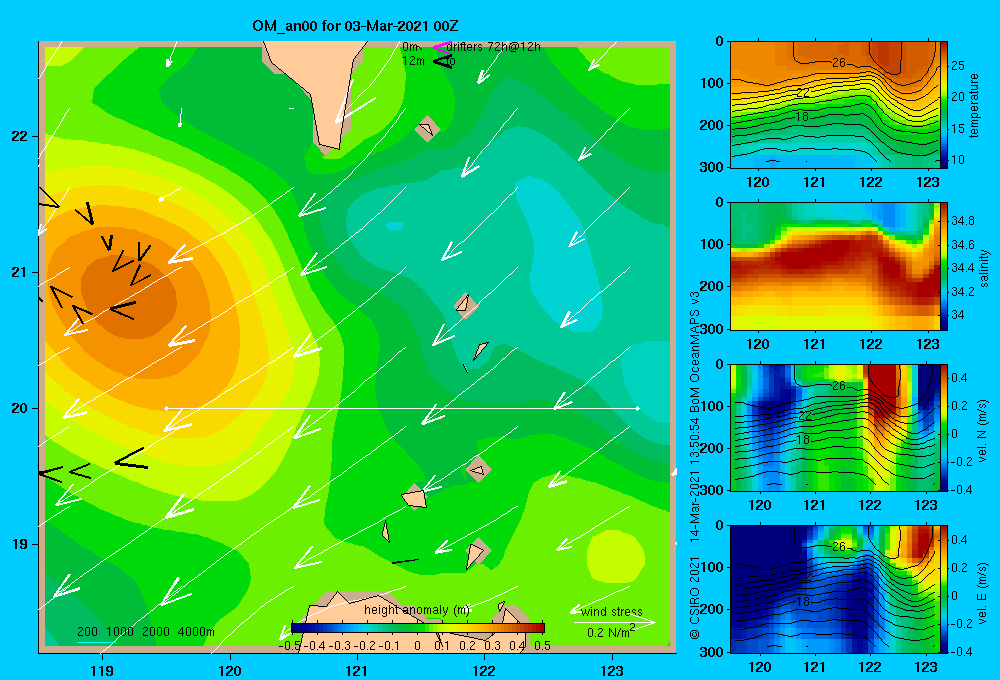Image resolution: width=1000 pixels, height=680 pixels.
Task: Click the "25" tick on temperature scale
Action: click(958, 65)
